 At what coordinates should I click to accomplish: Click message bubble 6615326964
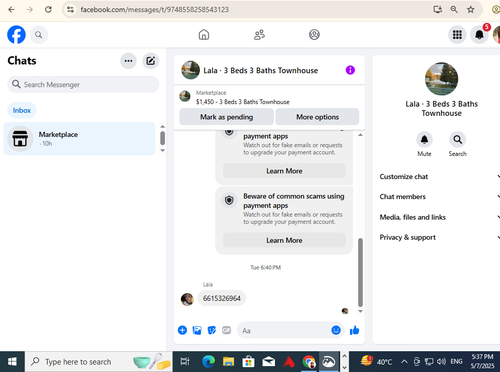222,298
